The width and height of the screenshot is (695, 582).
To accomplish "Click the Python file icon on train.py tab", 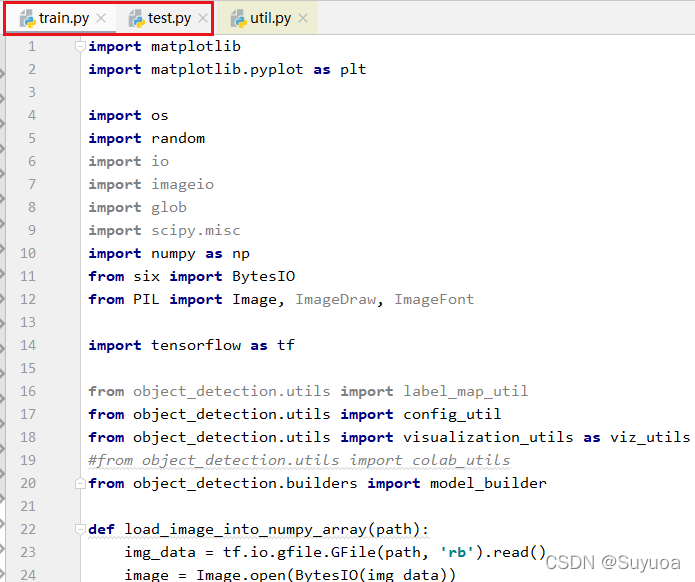I will (x=27, y=19).
